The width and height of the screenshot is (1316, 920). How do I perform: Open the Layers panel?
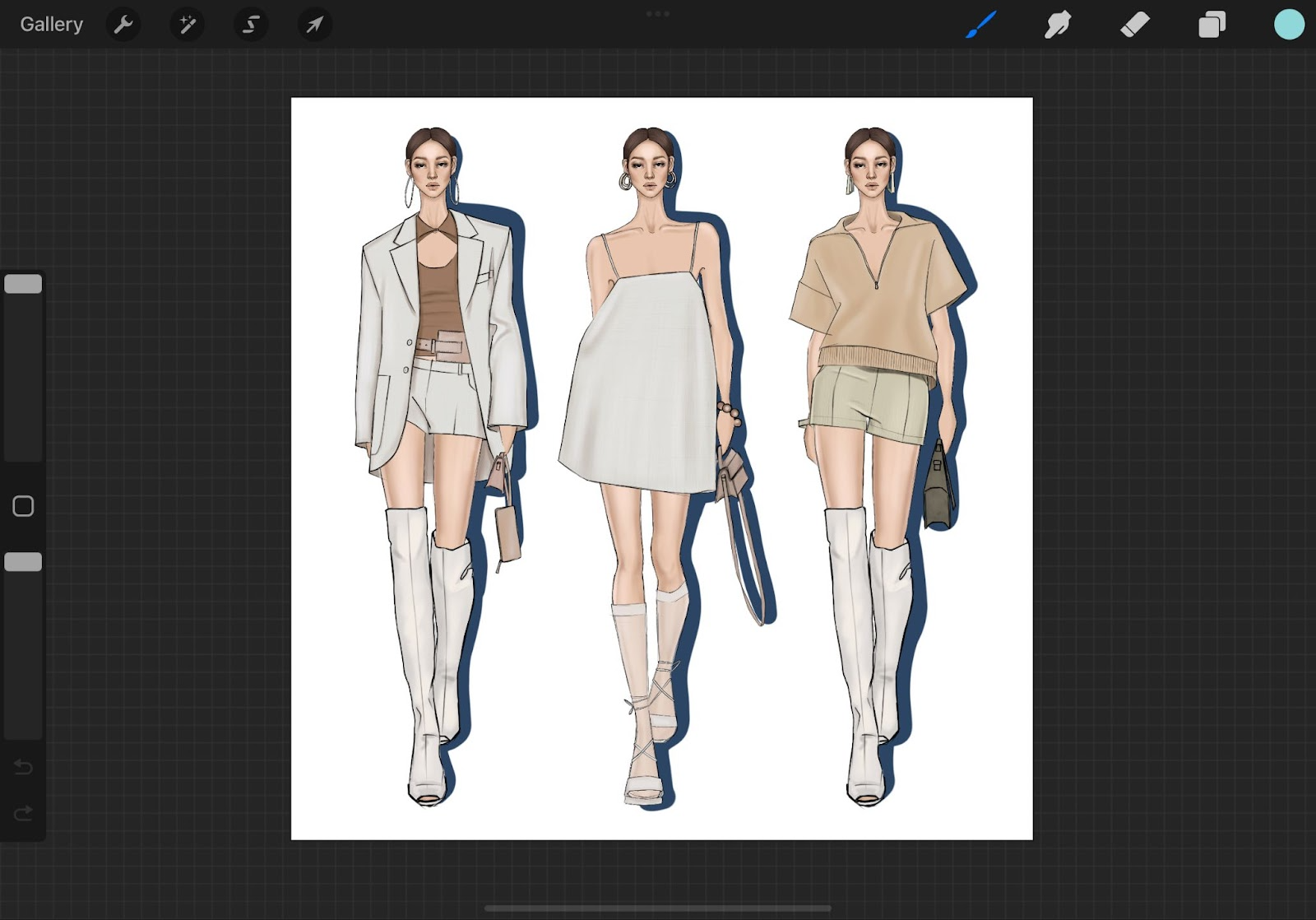click(x=1212, y=25)
